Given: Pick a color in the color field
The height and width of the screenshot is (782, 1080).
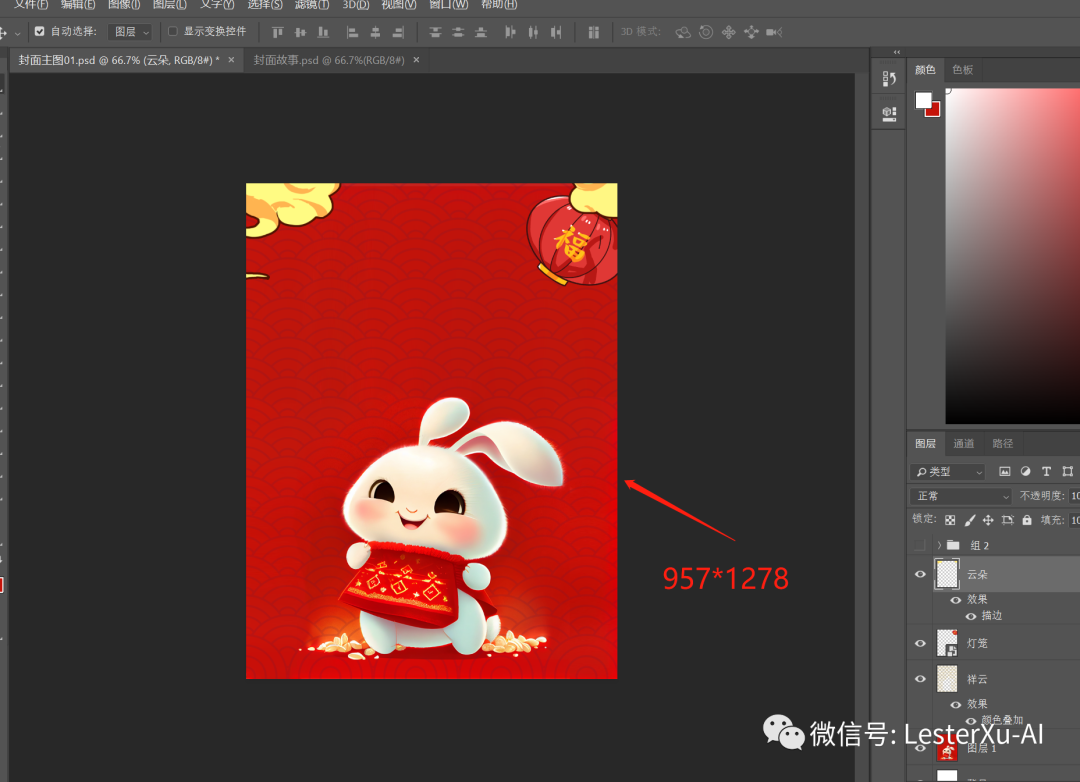Looking at the screenshot, I should pos(1012,256).
